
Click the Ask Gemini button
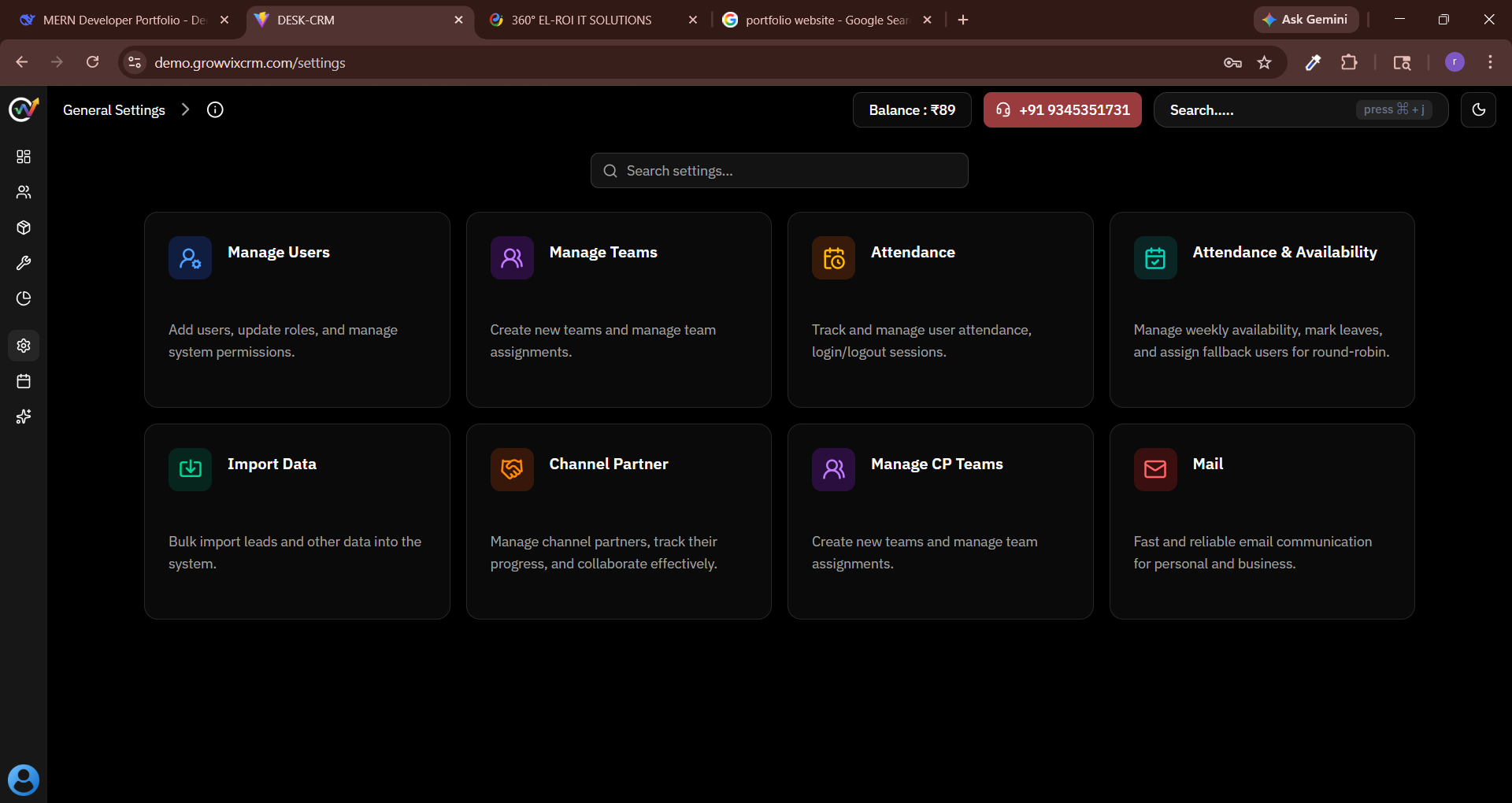tap(1306, 20)
